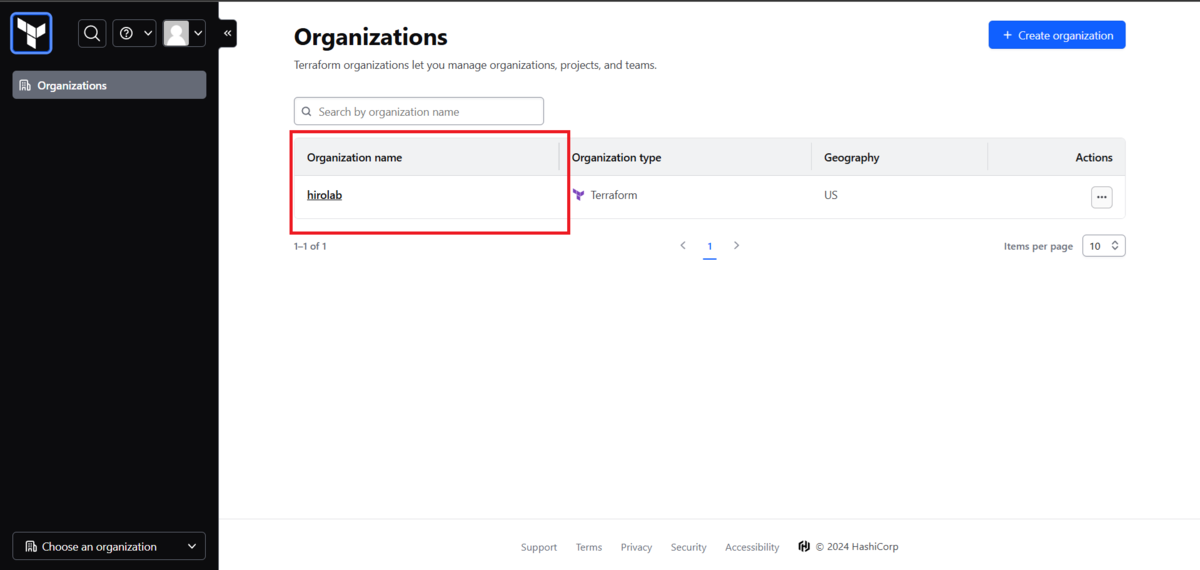Image resolution: width=1200 pixels, height=570 pixels.
Task: Open the Accessibility footer link
Action: click(x=752, y=547)
